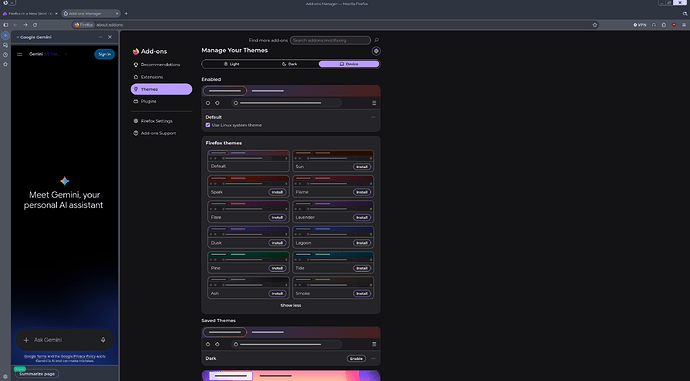This screenshot has width=690, height=381.
Task: Open the Gemini model selector dropdown
Action: coord(48,54)
